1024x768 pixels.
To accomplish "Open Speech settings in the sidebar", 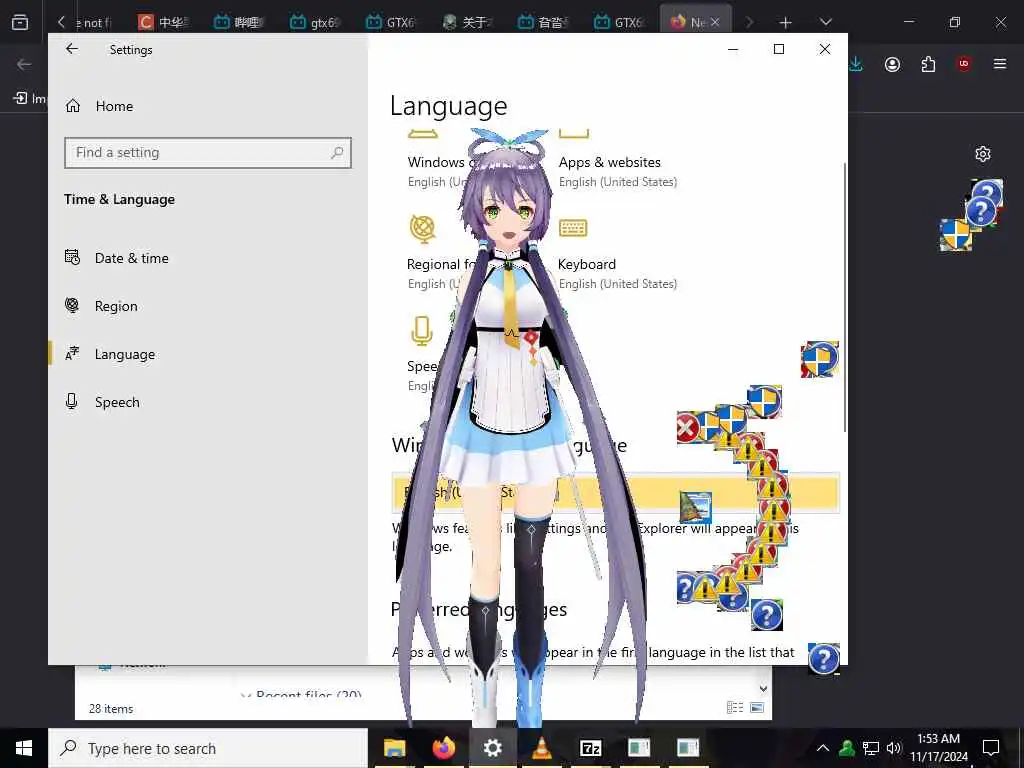I will (103, 402).
